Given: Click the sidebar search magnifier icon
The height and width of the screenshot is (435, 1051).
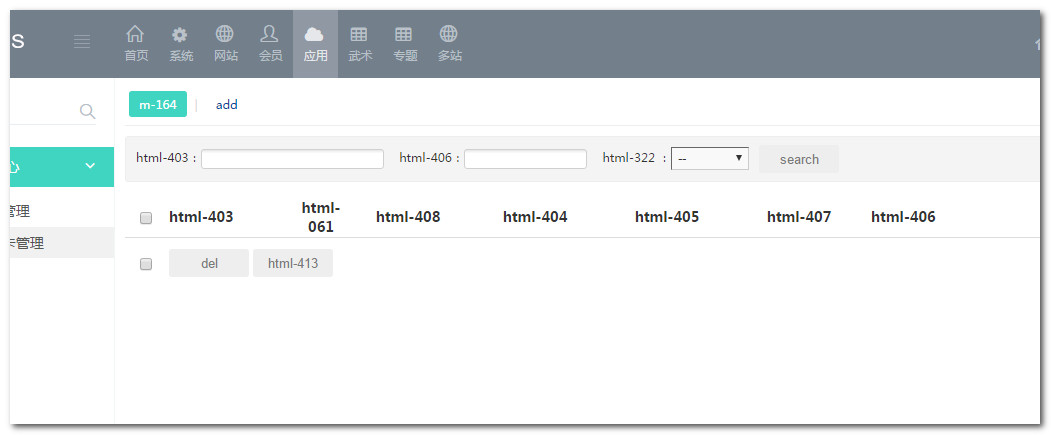Looking at the screenshot, I should 87,111.
